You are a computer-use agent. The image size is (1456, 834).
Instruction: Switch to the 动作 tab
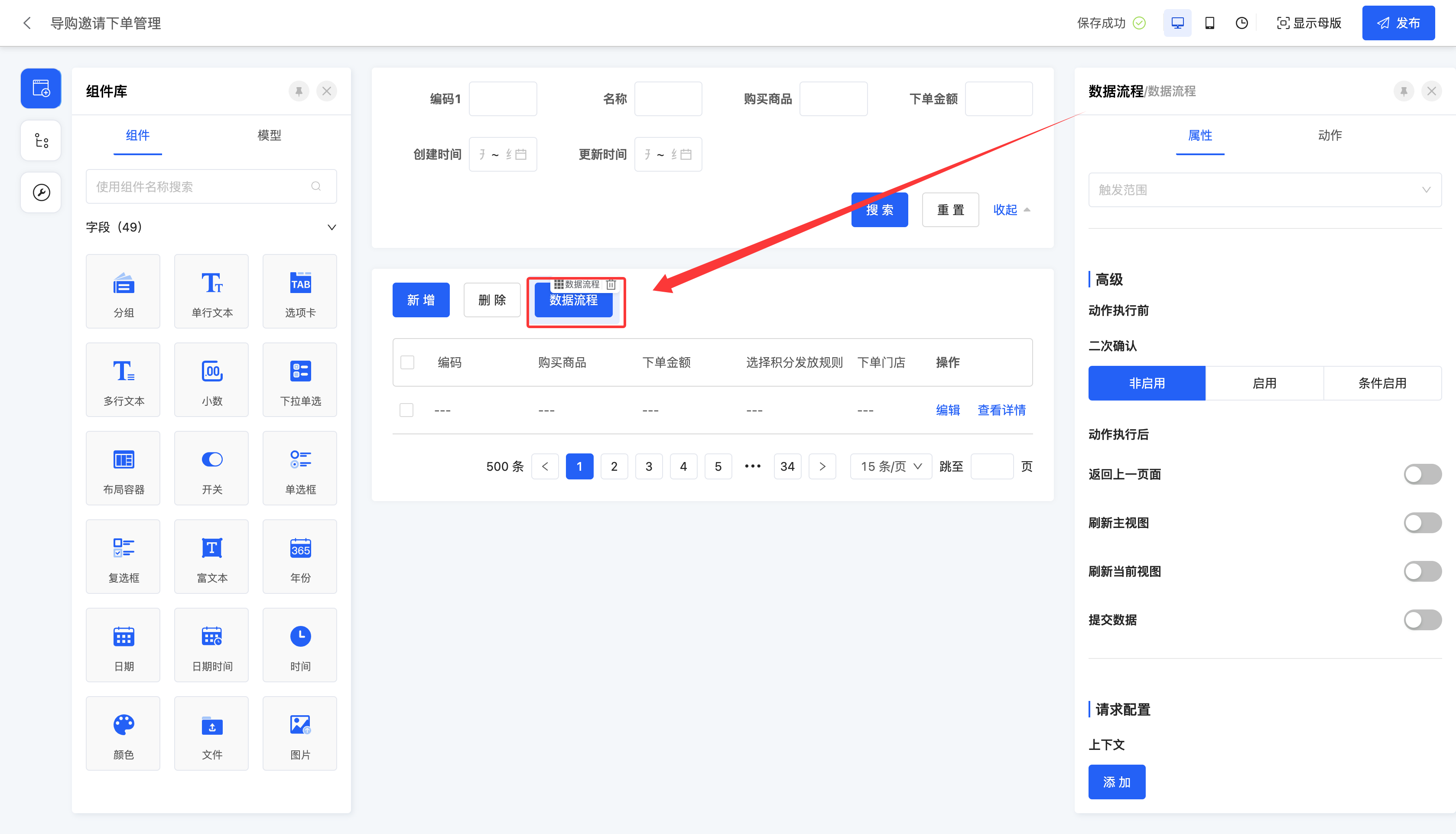click(x=1329, y=135)
